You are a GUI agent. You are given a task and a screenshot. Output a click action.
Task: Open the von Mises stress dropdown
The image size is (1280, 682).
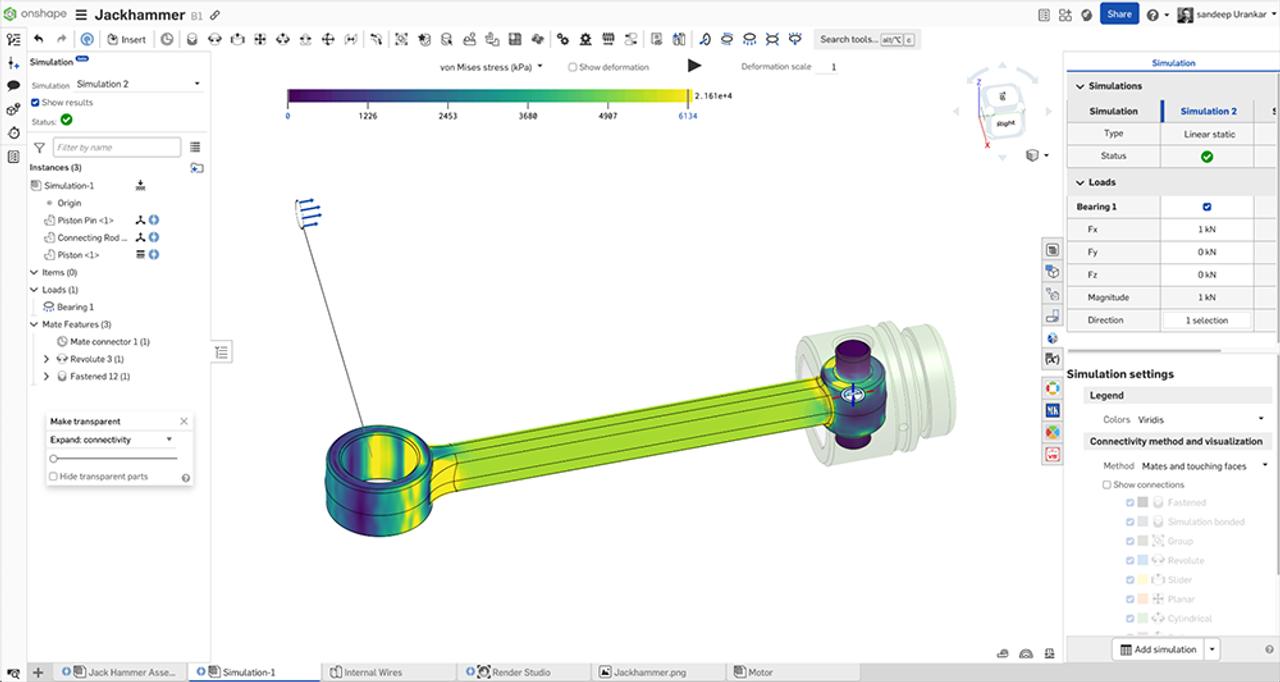click(538, 66)
